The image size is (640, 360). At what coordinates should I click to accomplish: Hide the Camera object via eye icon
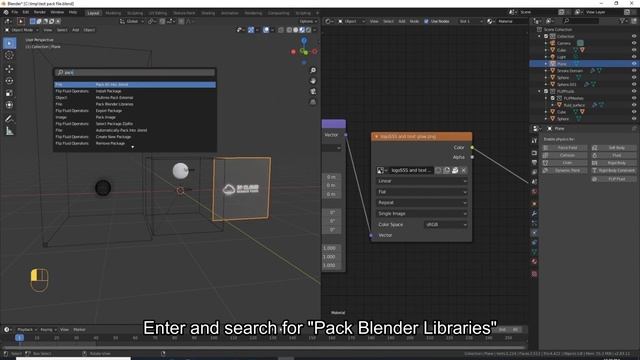click(x=634, y=43)
